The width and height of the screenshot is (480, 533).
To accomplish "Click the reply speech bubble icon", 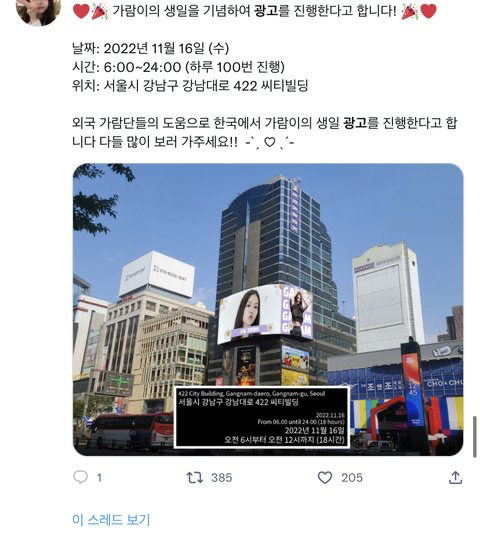I will [x=81, y=477].
